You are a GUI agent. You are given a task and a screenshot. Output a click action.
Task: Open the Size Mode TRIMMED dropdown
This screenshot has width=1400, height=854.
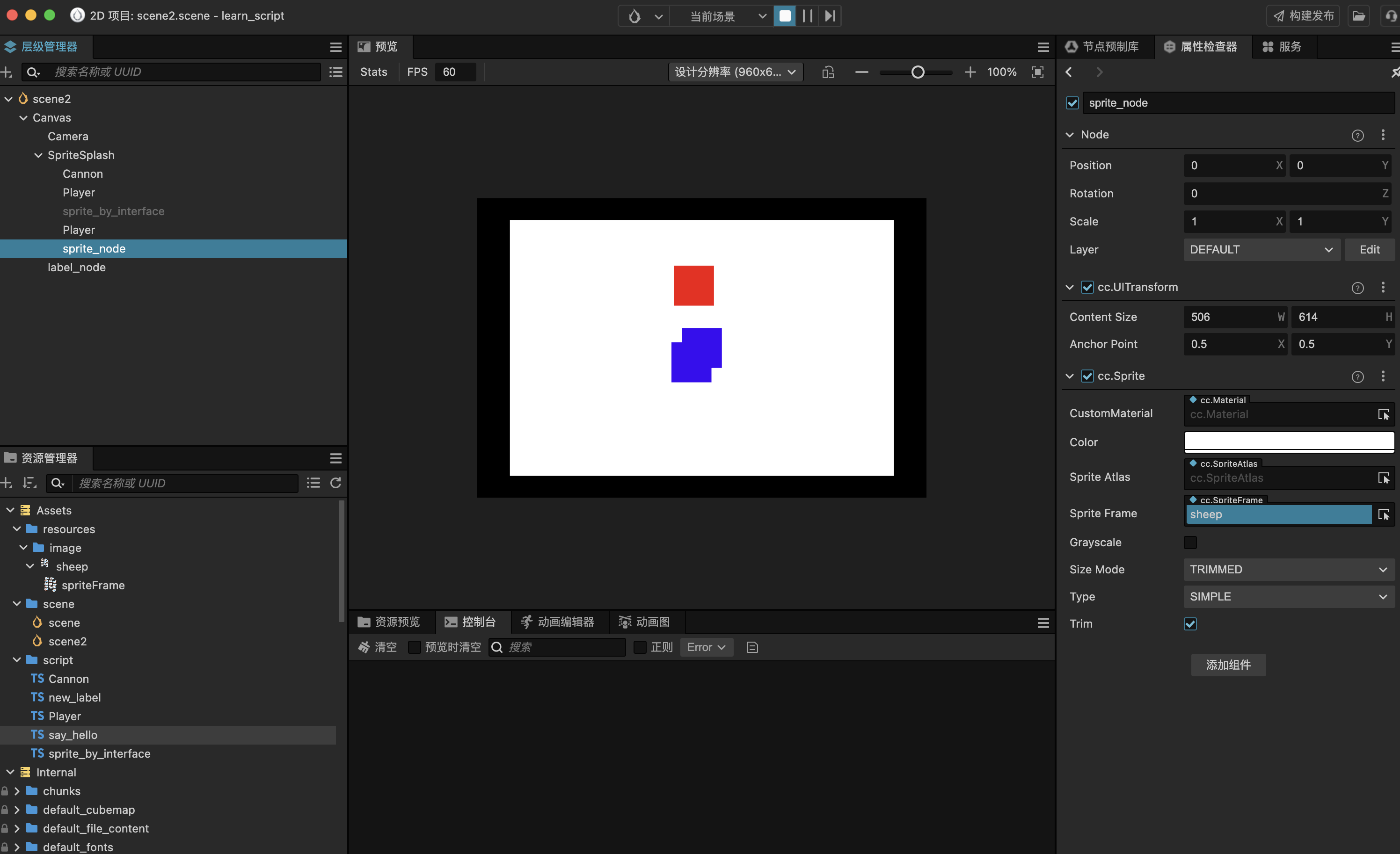click(x=1289, y=570)
